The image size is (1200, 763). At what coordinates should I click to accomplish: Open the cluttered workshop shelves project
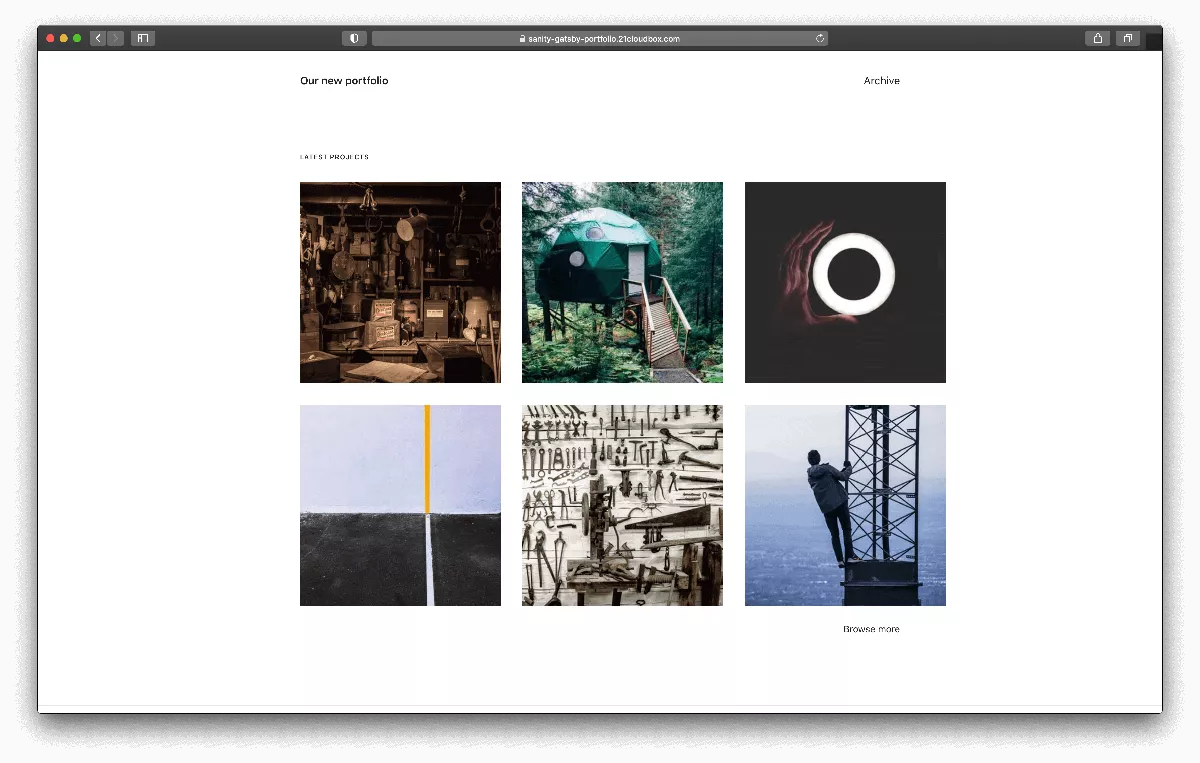pos(400,282)
